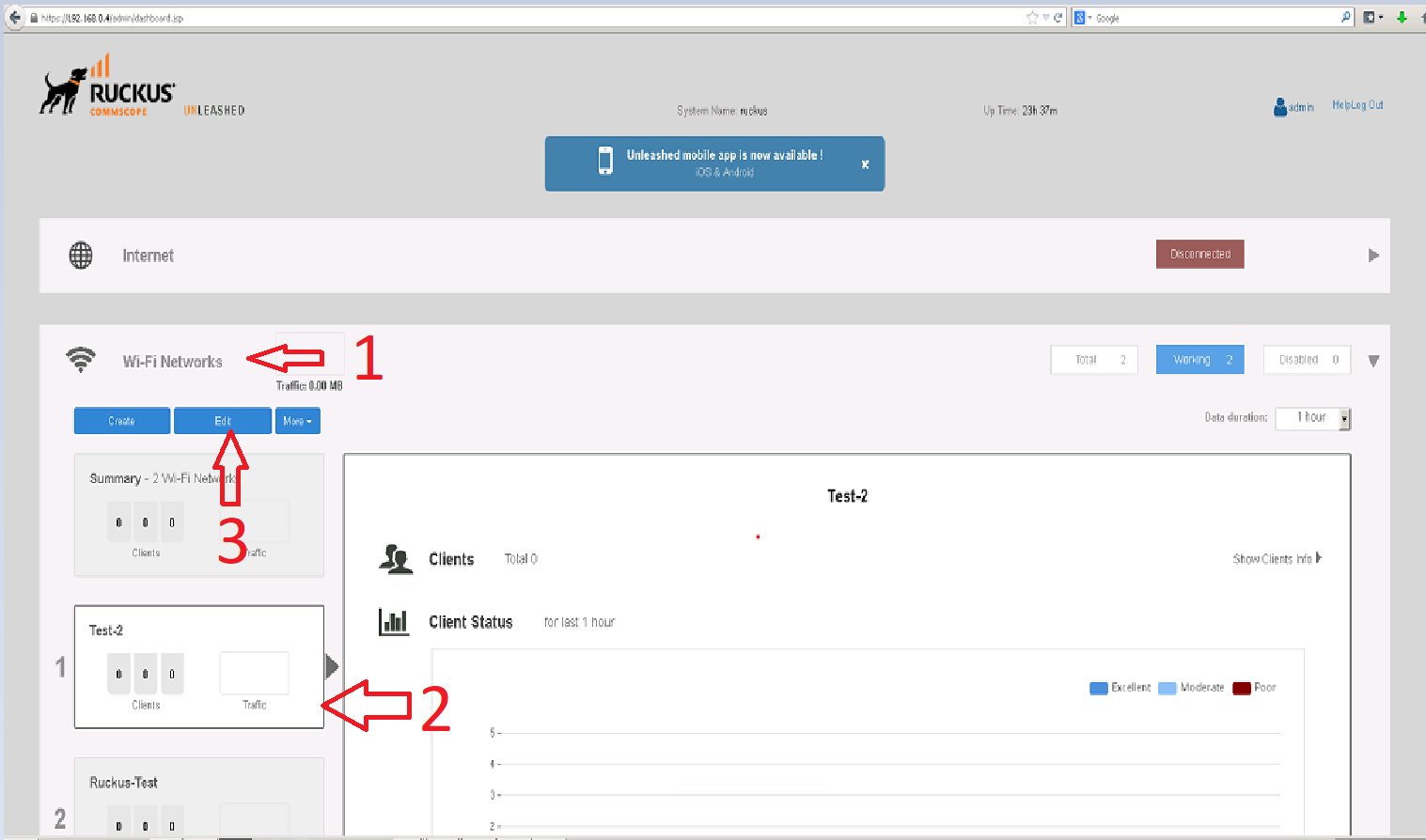Click the admin user icon
This screenshot has width=1426, height=840.
(1279, 107)
